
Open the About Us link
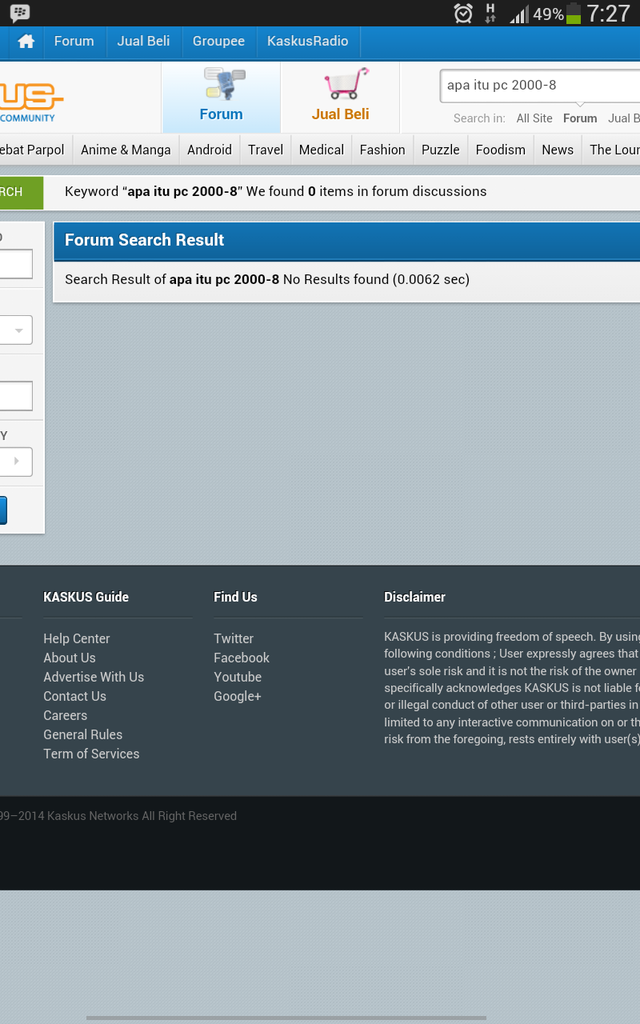point(69,658)
